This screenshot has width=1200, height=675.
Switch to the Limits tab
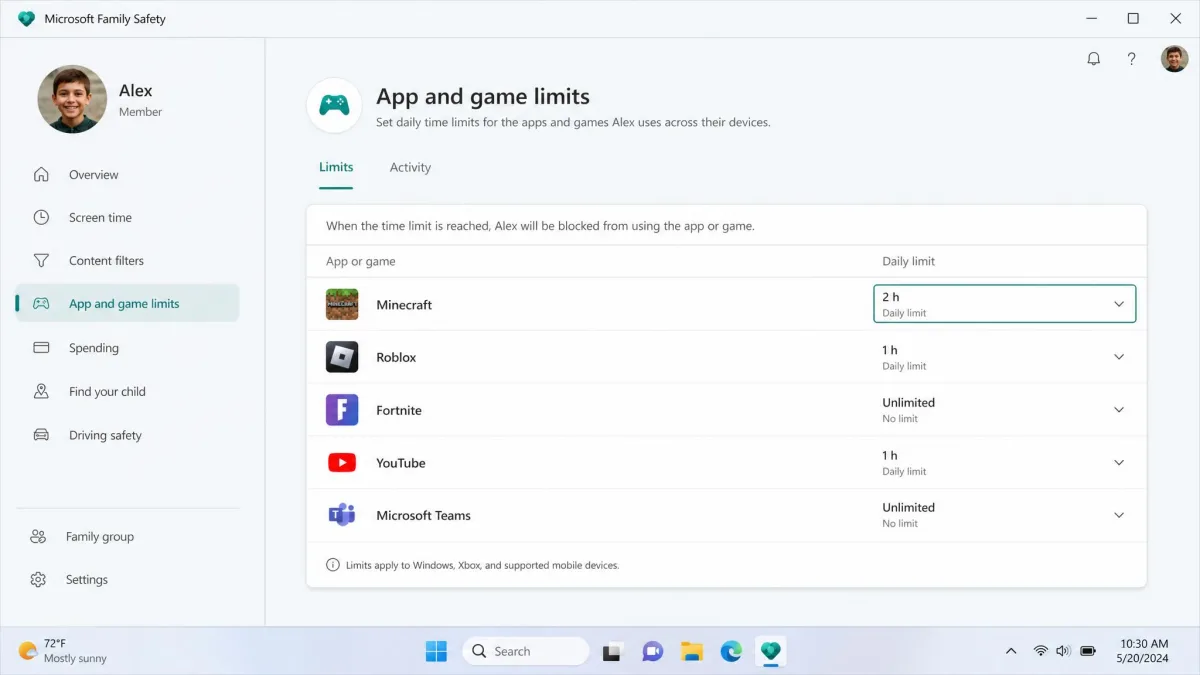(x=336, y=168)
